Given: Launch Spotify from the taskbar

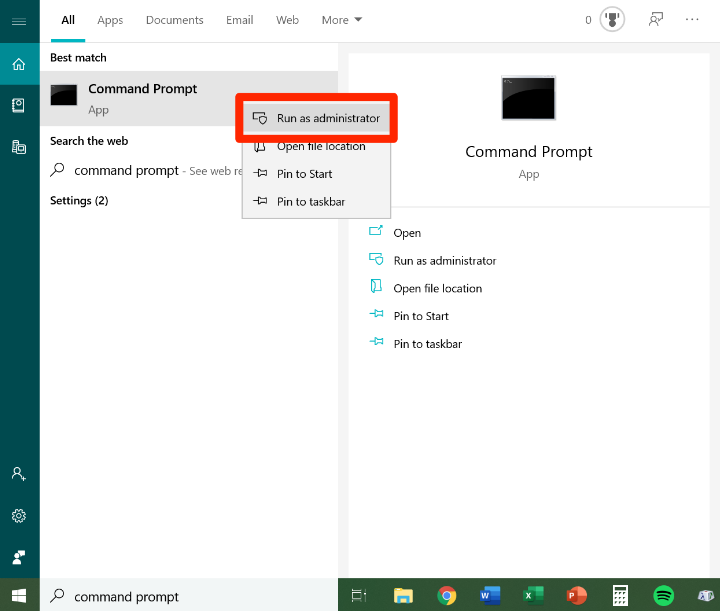Looking at the screenshot, I should tap(664, 595).
